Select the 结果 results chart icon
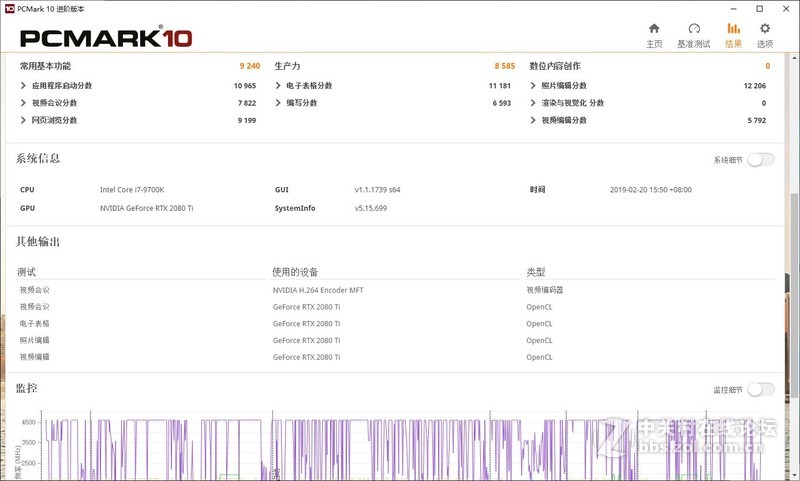The height and width of the screenshot is (481, 800). [733, 28]
